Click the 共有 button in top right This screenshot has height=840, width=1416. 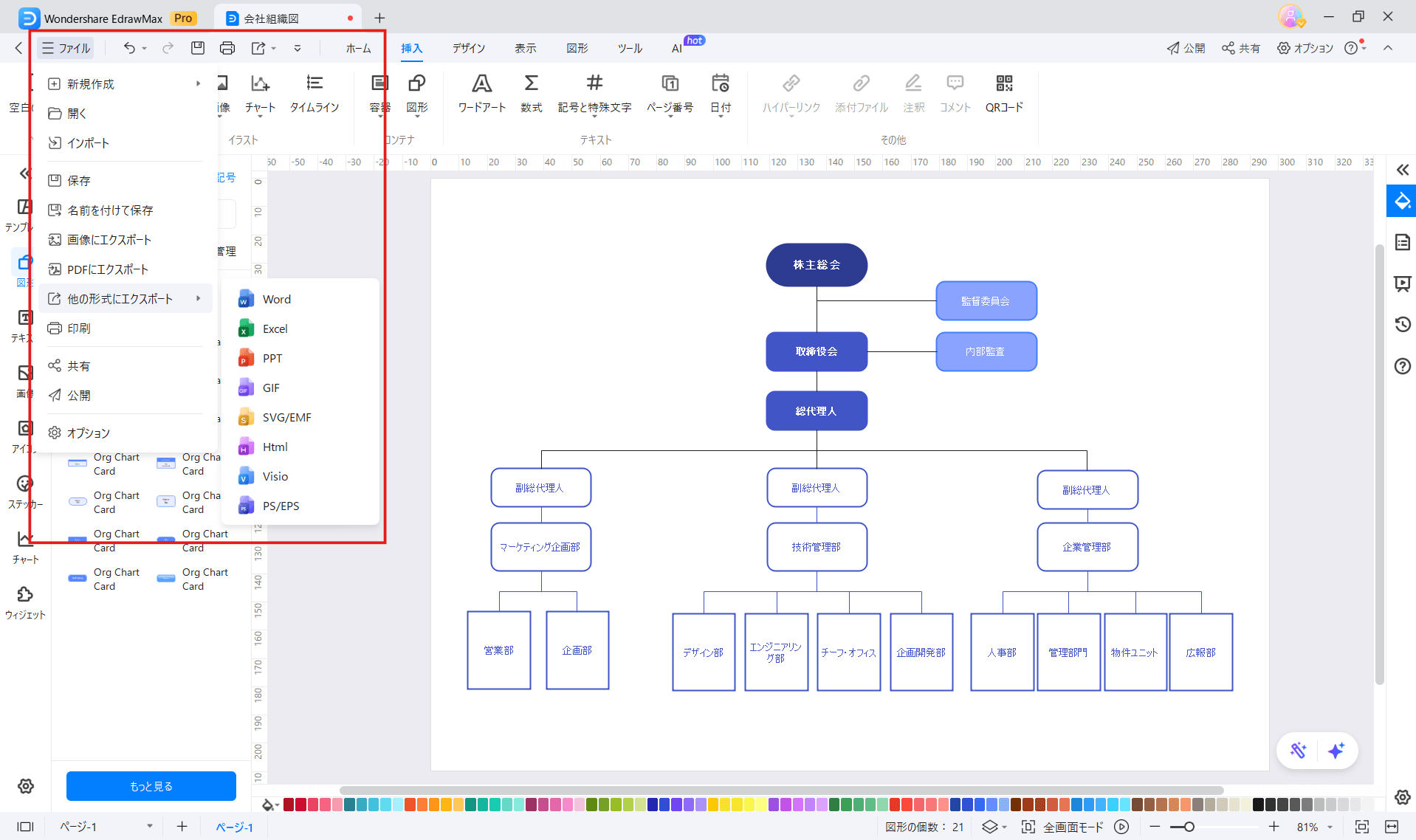pos(1241,48)
